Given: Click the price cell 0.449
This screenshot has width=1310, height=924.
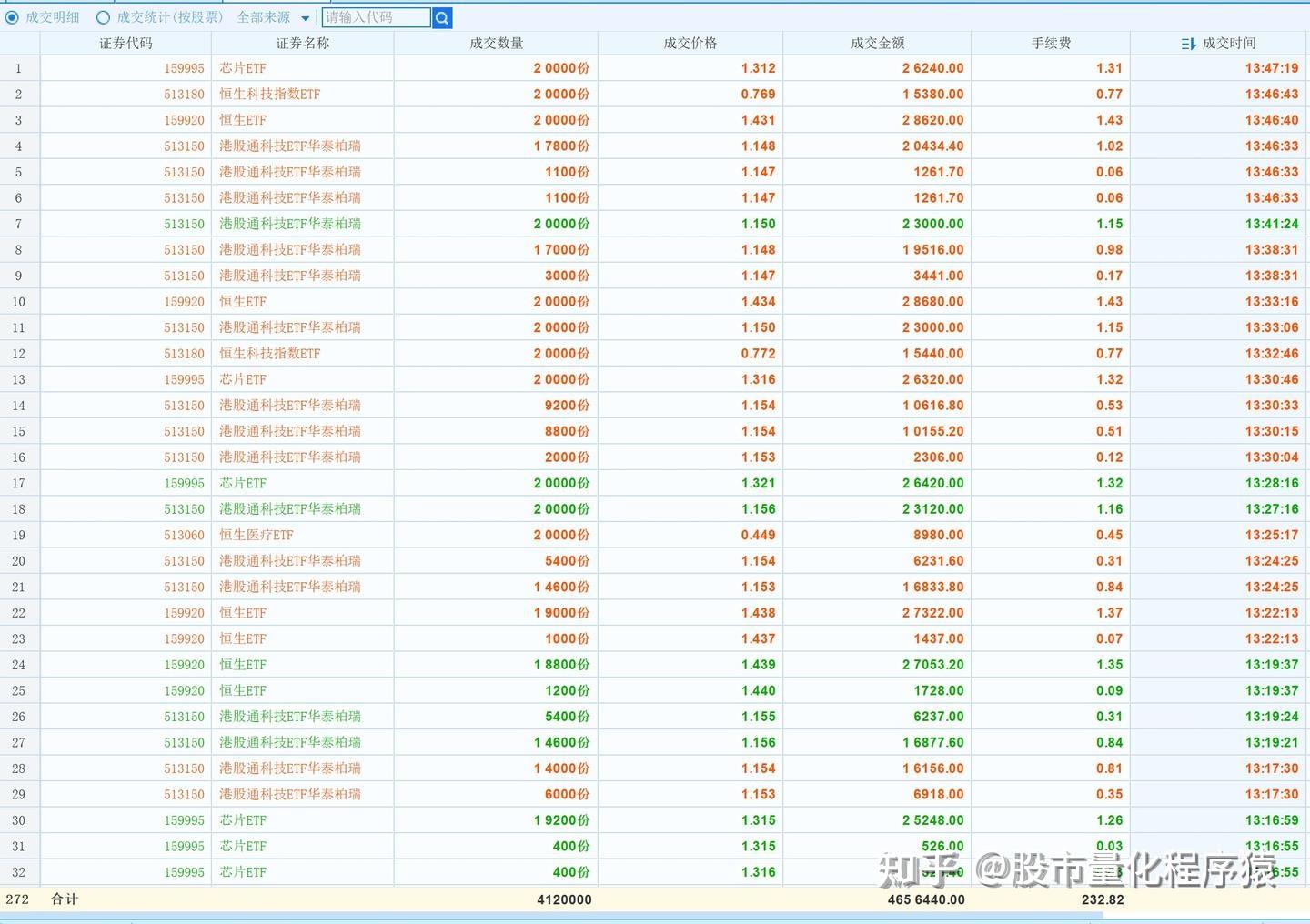Looking at the screenshot, I should tap(758, 535).
